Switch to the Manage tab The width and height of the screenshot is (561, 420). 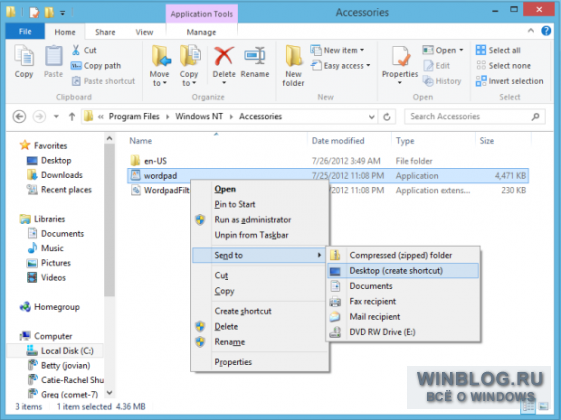(201, 32)
